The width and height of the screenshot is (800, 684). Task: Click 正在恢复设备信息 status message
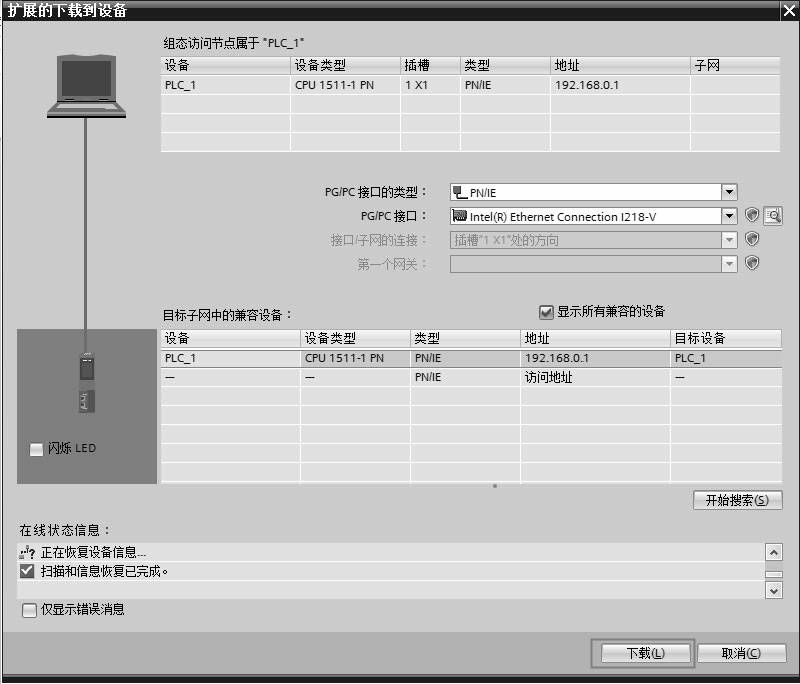tap(93, 552)
